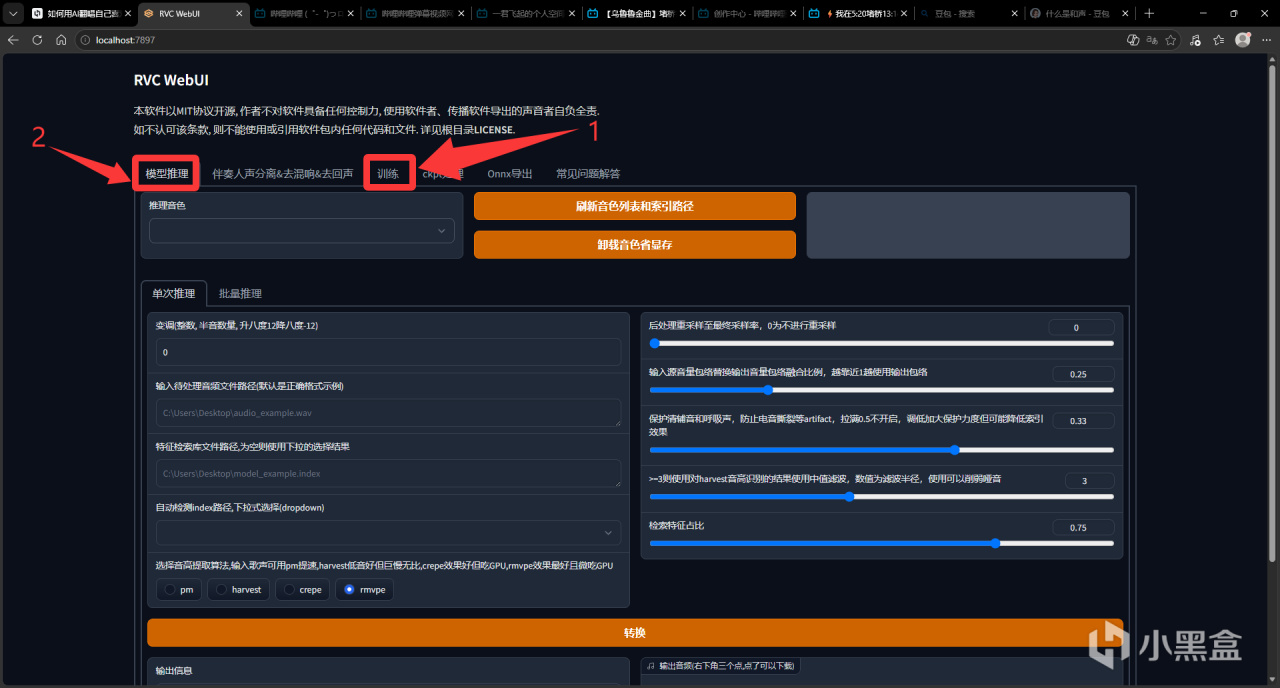Open a new browser tab with plus
The height and width of the screenshot is (688, 1280).
1149,13
